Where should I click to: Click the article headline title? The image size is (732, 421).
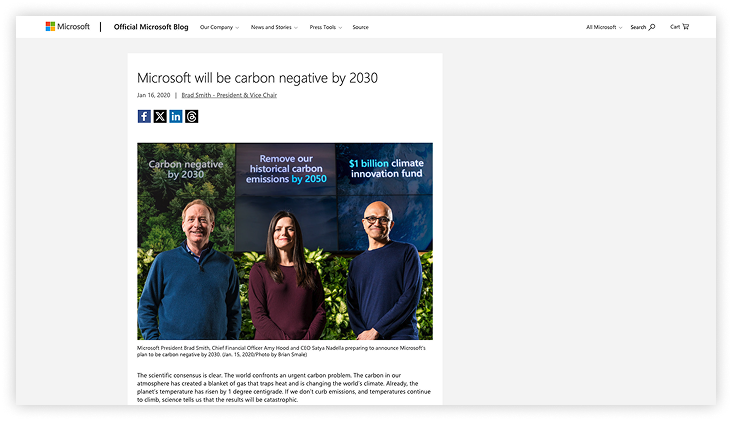257,77
